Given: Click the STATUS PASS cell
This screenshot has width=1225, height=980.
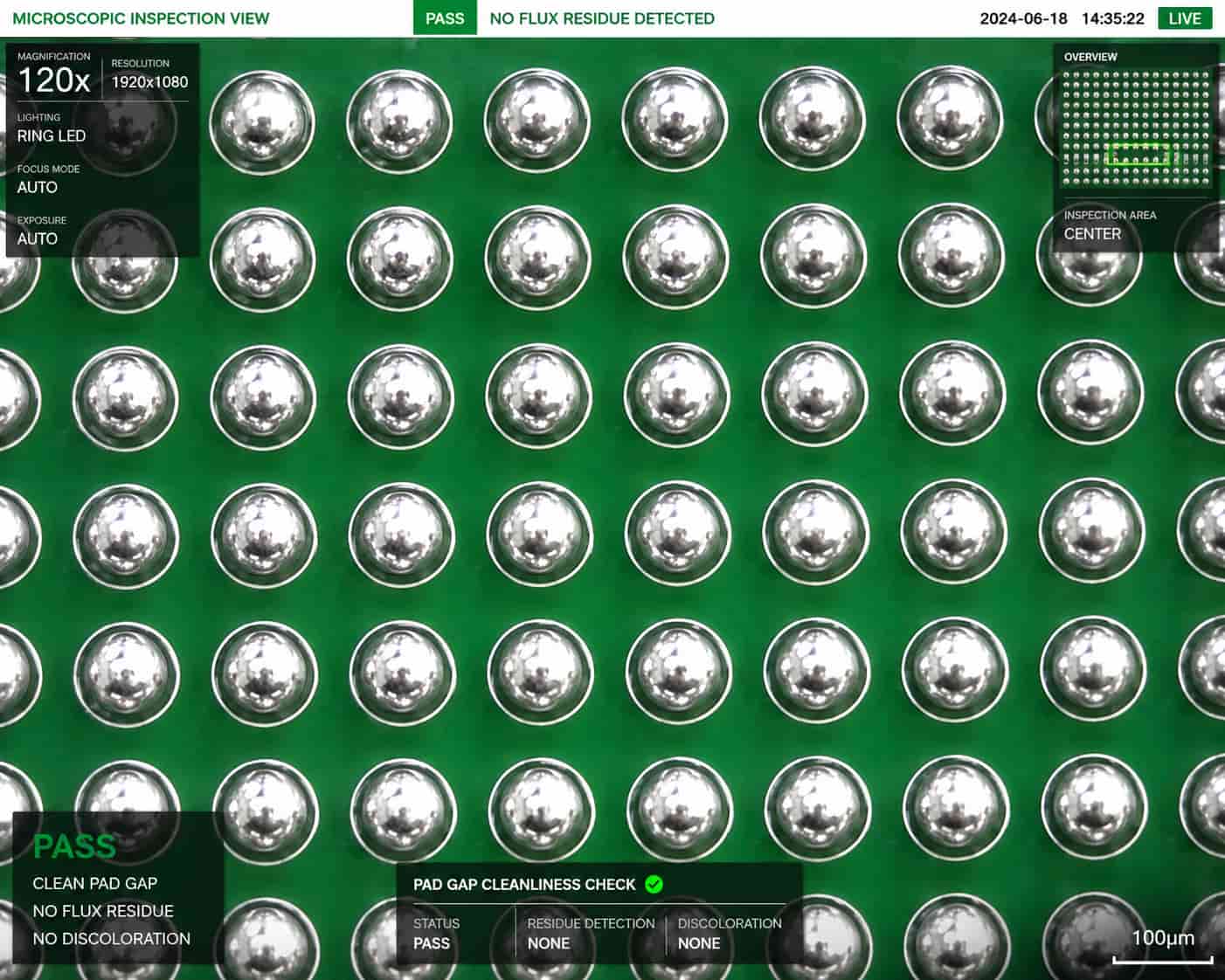Looking at the screenshot, I should click(436, 934).
